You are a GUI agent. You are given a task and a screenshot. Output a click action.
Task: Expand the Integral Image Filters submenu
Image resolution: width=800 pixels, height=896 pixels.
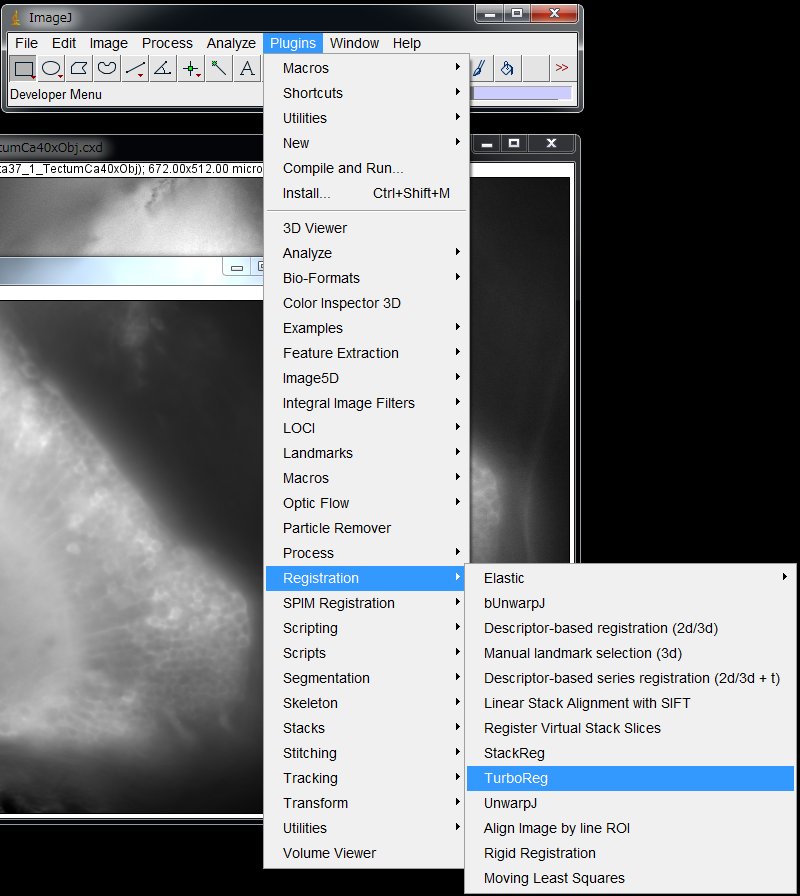point(366,403)
